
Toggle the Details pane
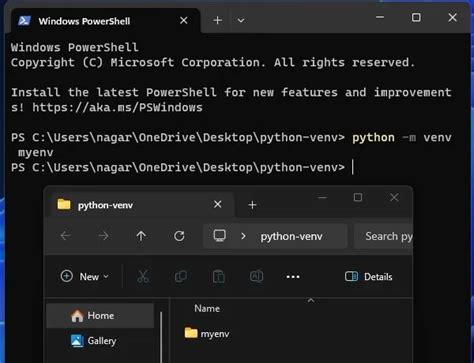coord(368,276)
